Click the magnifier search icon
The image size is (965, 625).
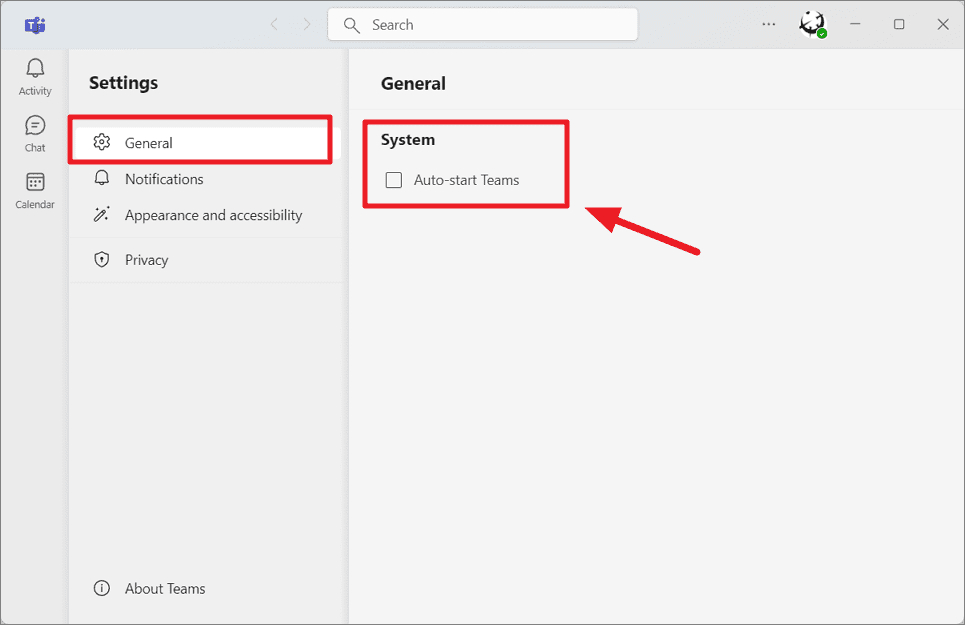point(351,25)
